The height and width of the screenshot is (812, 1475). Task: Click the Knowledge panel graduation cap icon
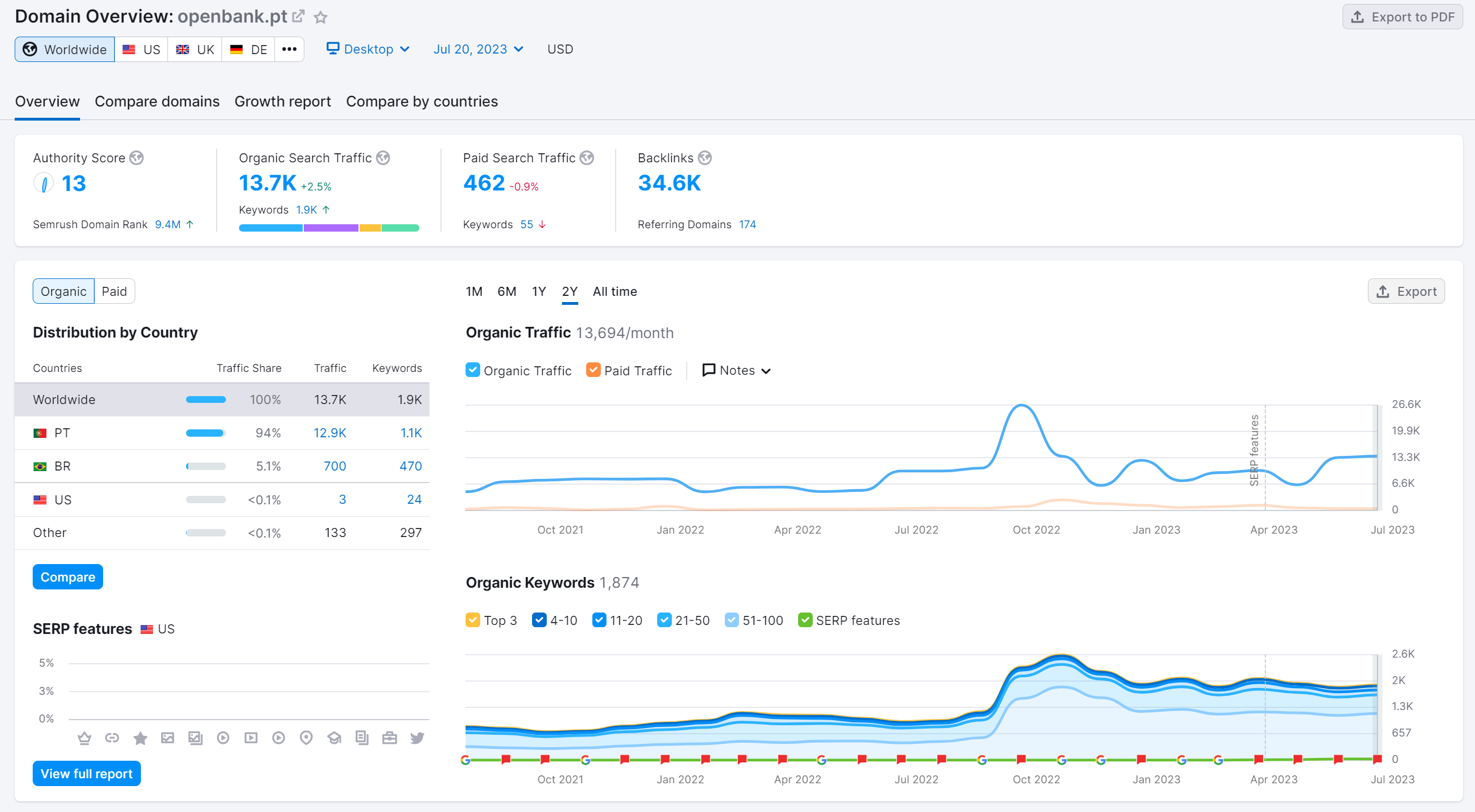tap(334, 738)
